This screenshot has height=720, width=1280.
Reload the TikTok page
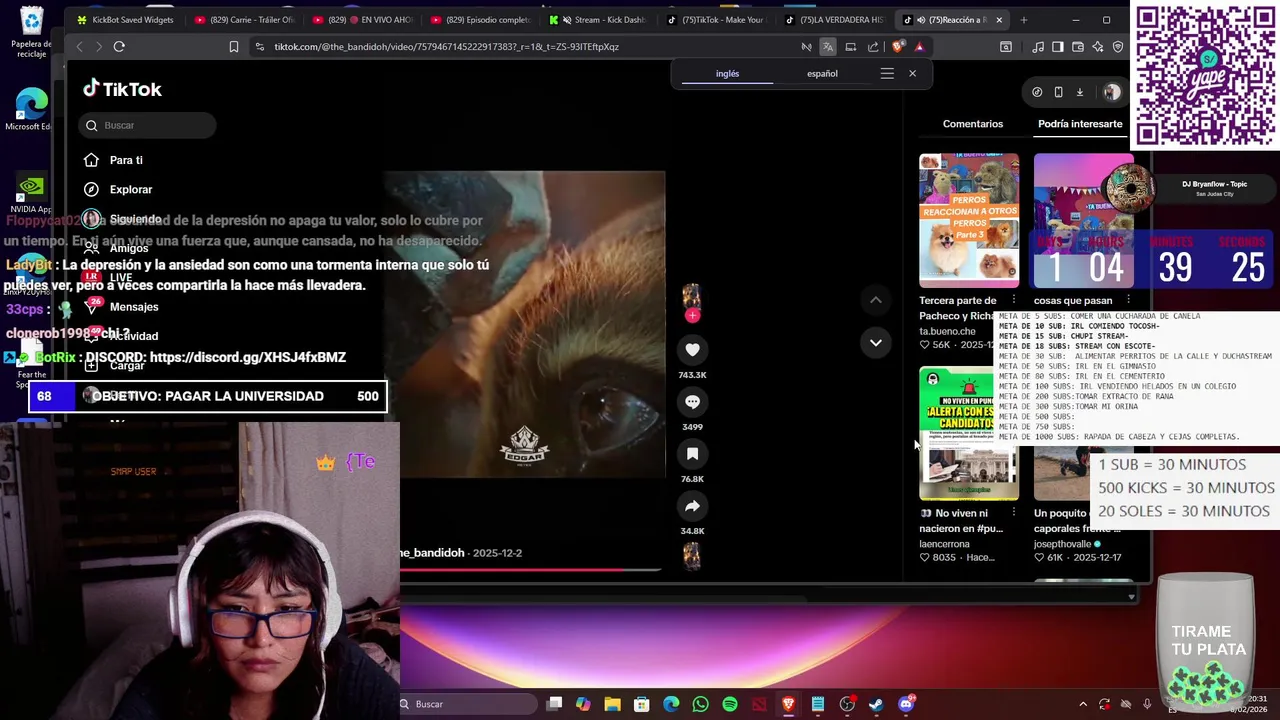coord(119,46)
